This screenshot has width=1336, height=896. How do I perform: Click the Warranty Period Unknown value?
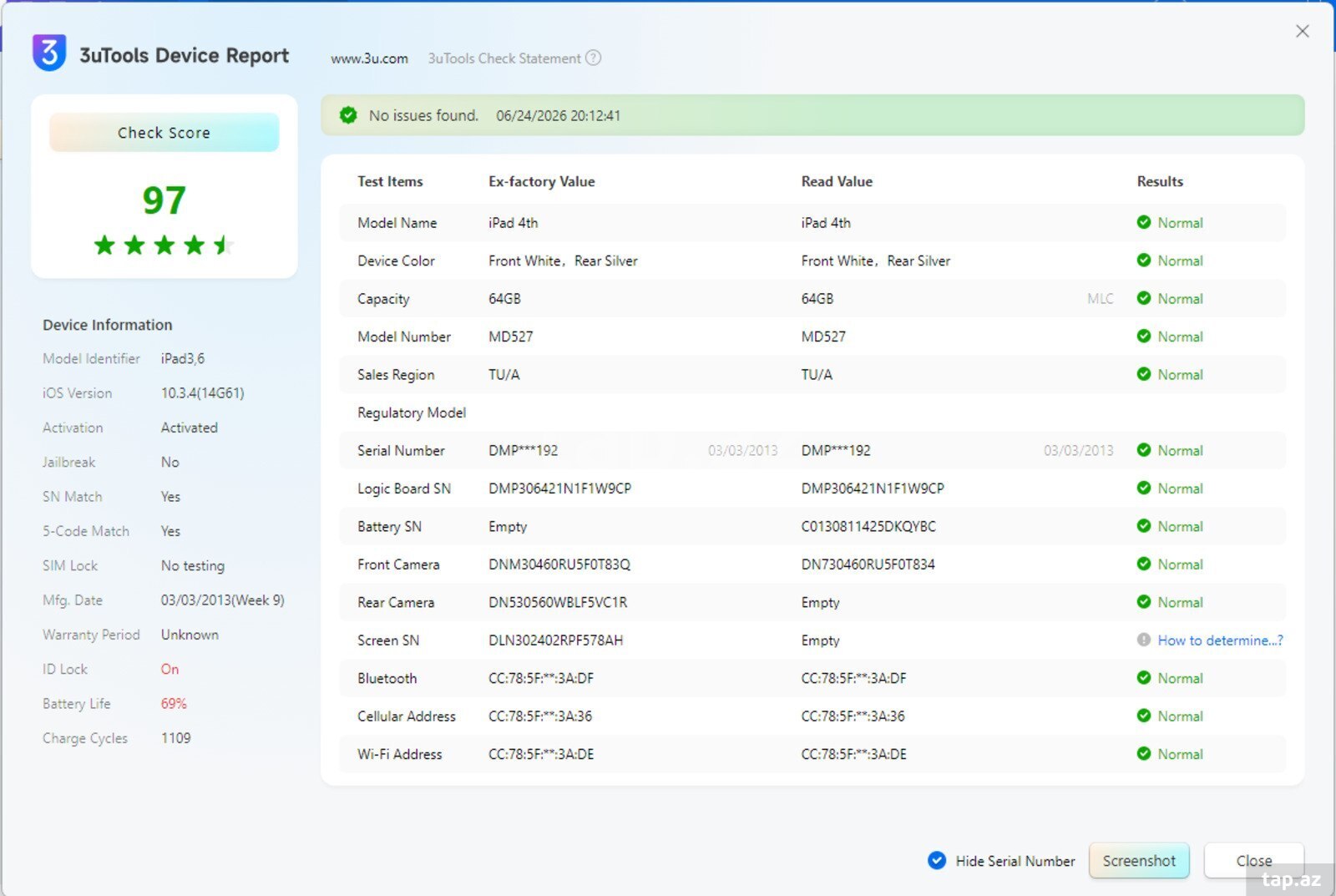click(190, 635)
